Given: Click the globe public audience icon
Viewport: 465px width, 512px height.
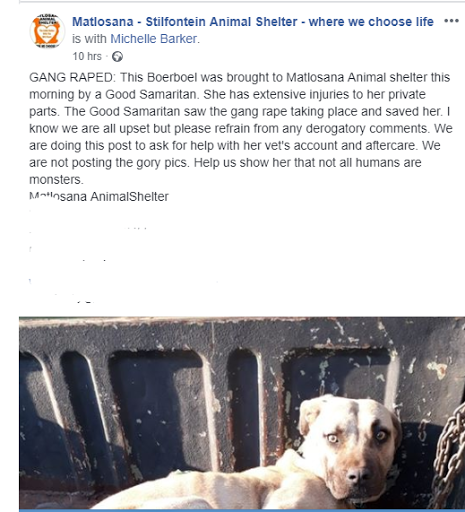Looking at the screenshot, I should [117, 57].
